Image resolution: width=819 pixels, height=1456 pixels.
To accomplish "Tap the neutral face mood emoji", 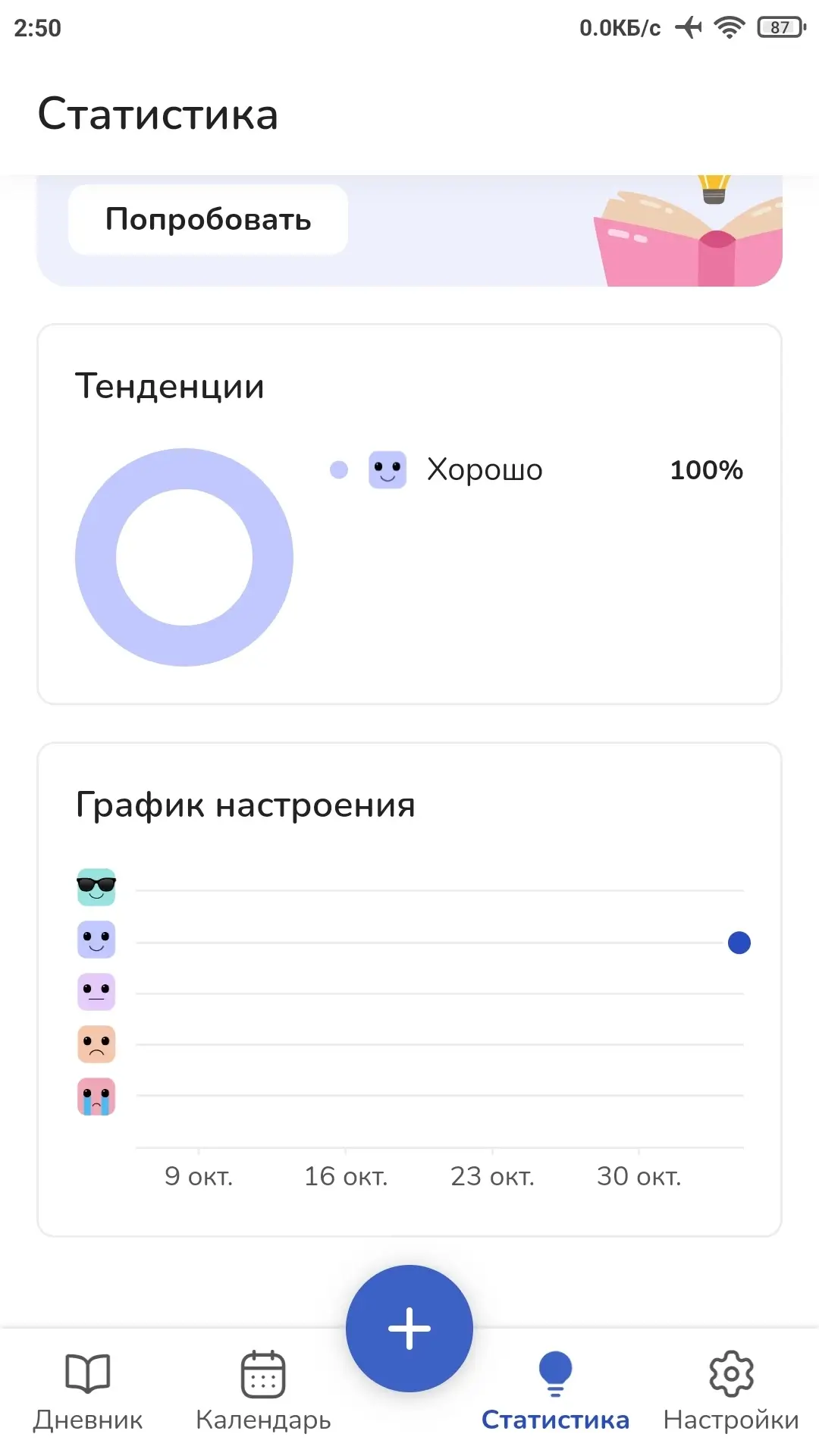I will (x=96, y=992).
